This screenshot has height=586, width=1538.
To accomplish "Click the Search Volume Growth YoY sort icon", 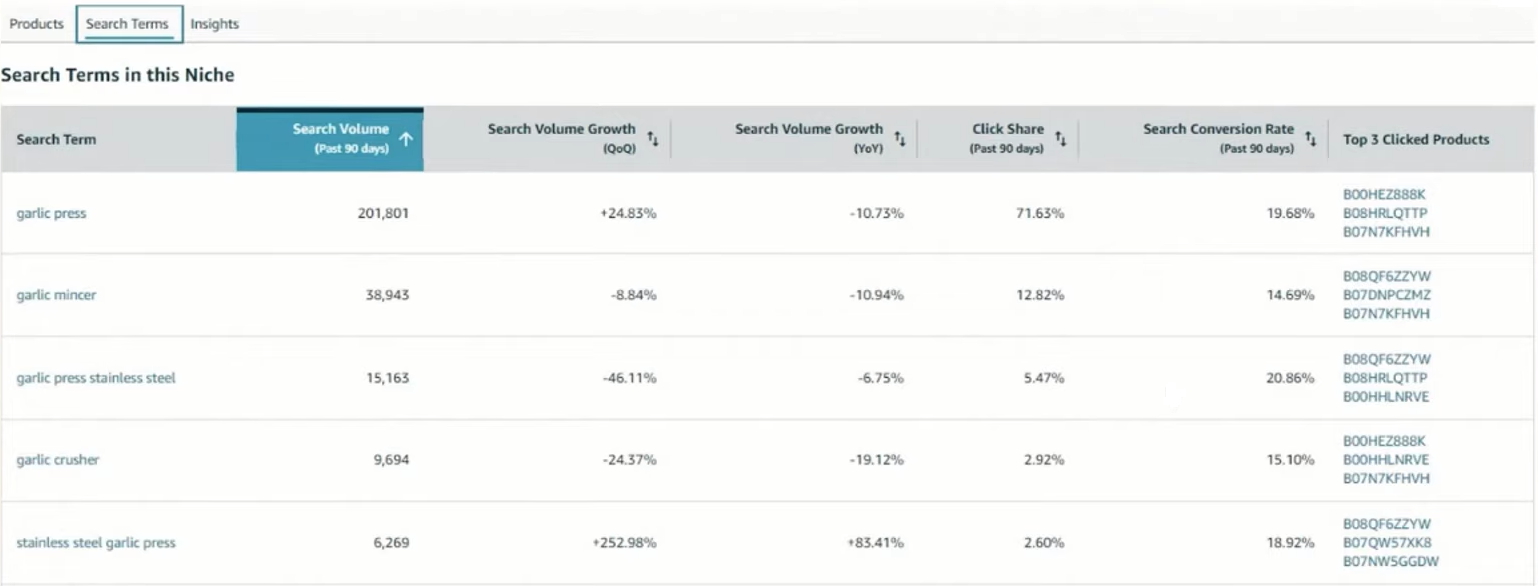I will (899, 140).
